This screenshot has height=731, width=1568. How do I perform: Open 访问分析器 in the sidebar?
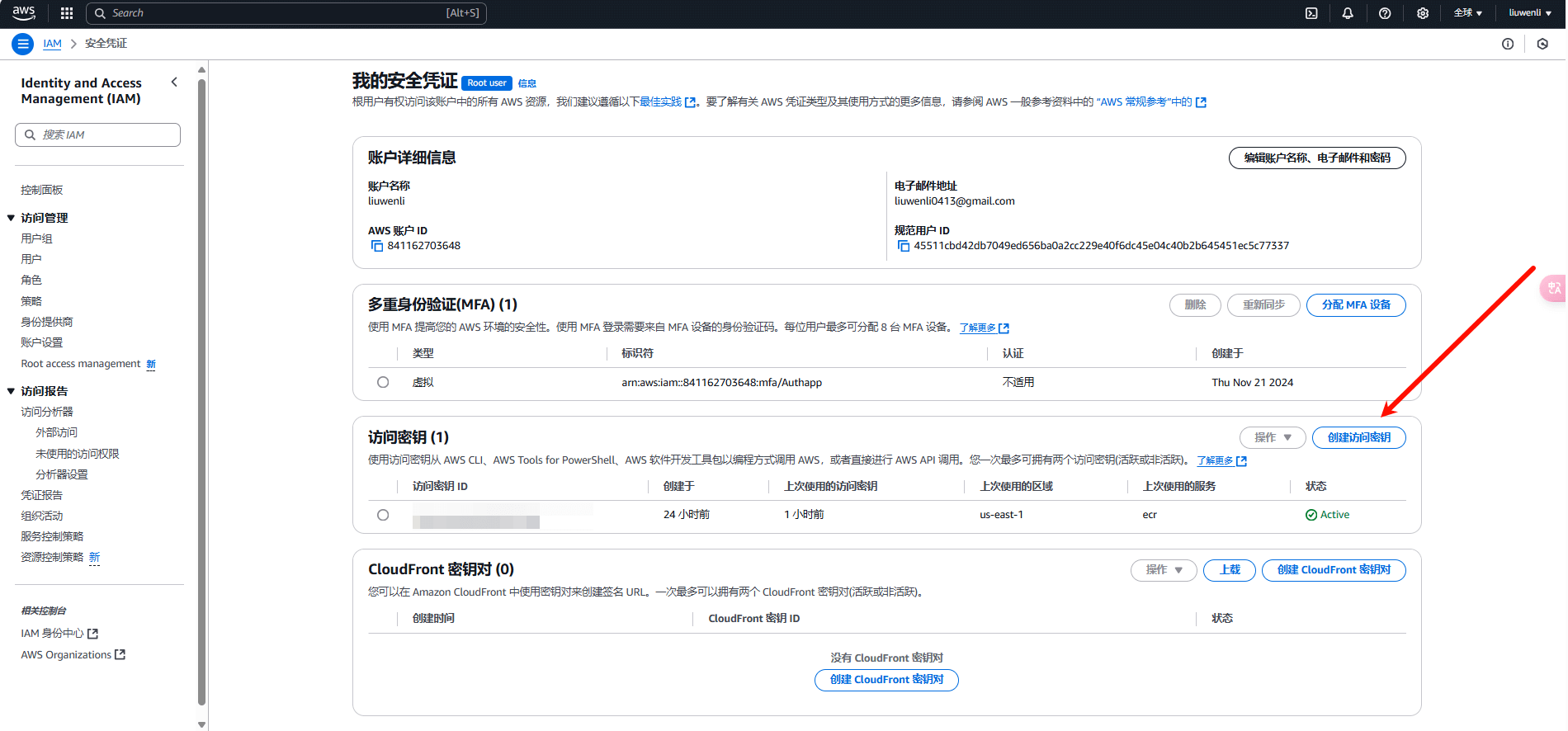[47, 412]
